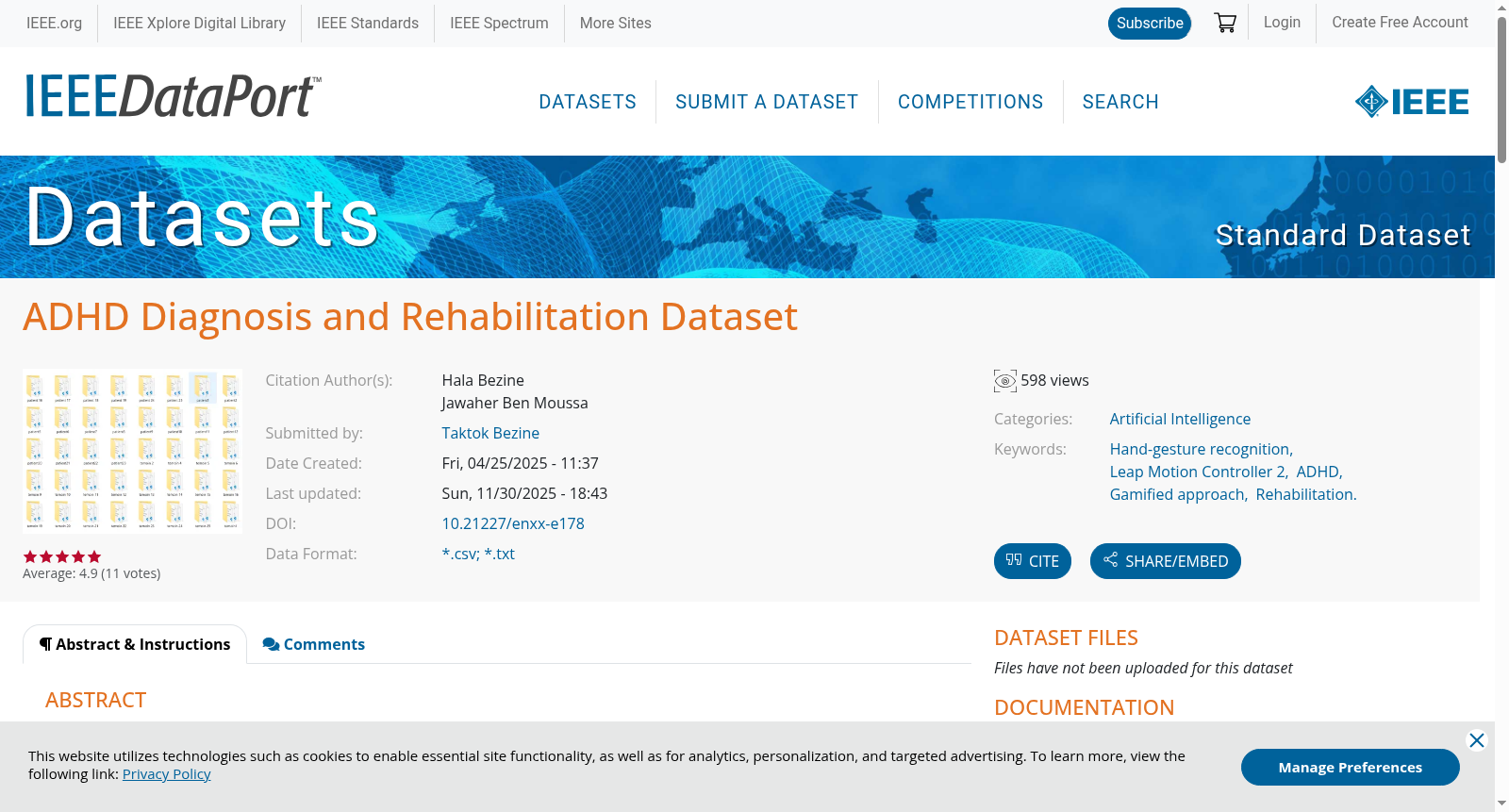Click the page vertical scrollbar
This screenshot has height=812, width=1509.
click(x=1501, y=90)
